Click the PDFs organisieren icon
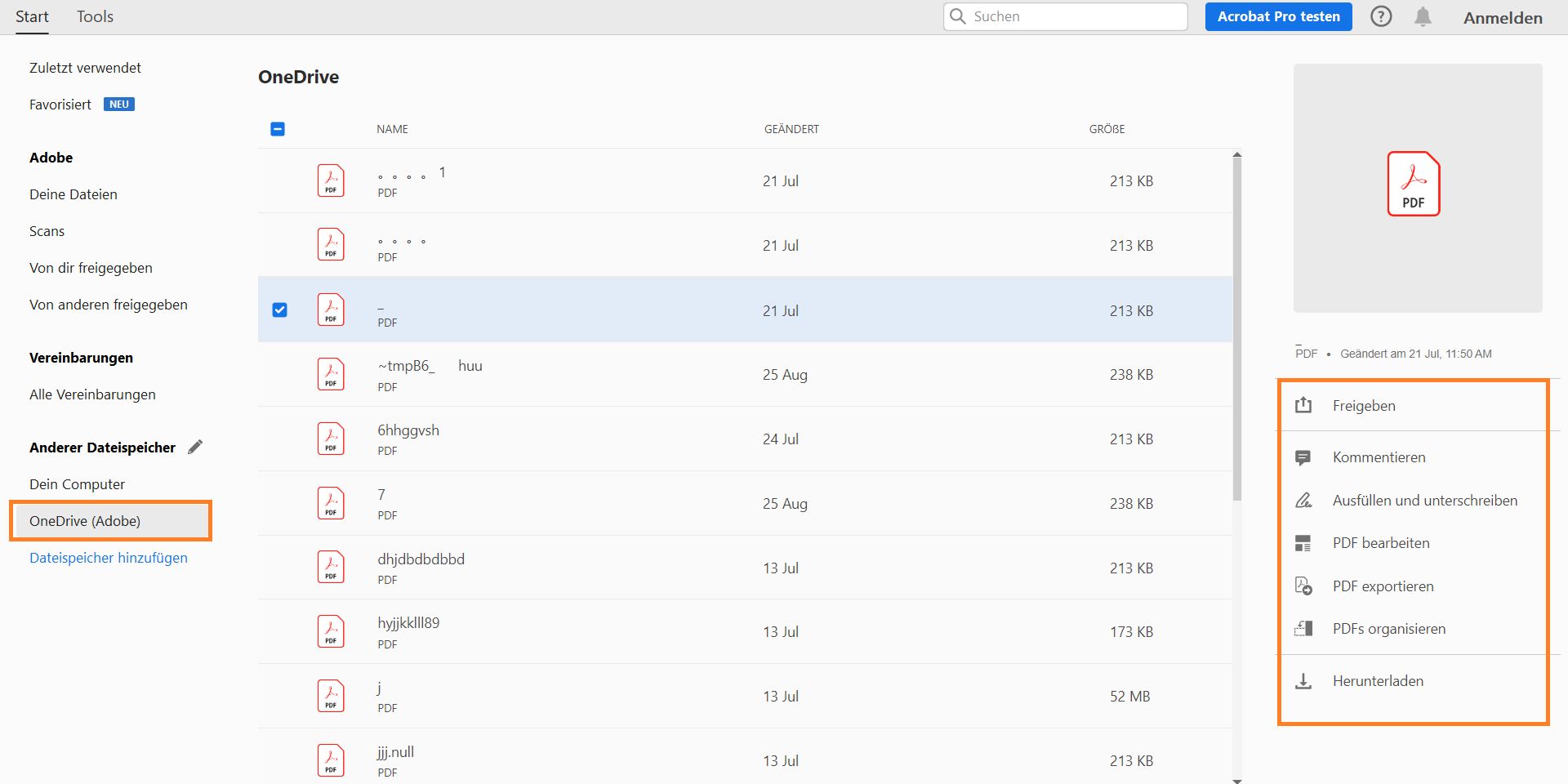The height and width of the screenshot is (784, 1568). [x=1303, y=629]
